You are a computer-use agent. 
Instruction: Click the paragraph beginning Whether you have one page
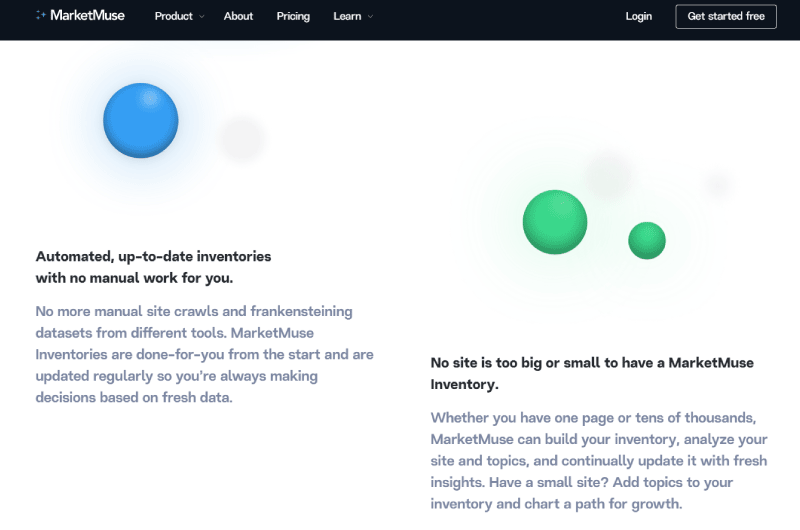[x=599, y=461]
